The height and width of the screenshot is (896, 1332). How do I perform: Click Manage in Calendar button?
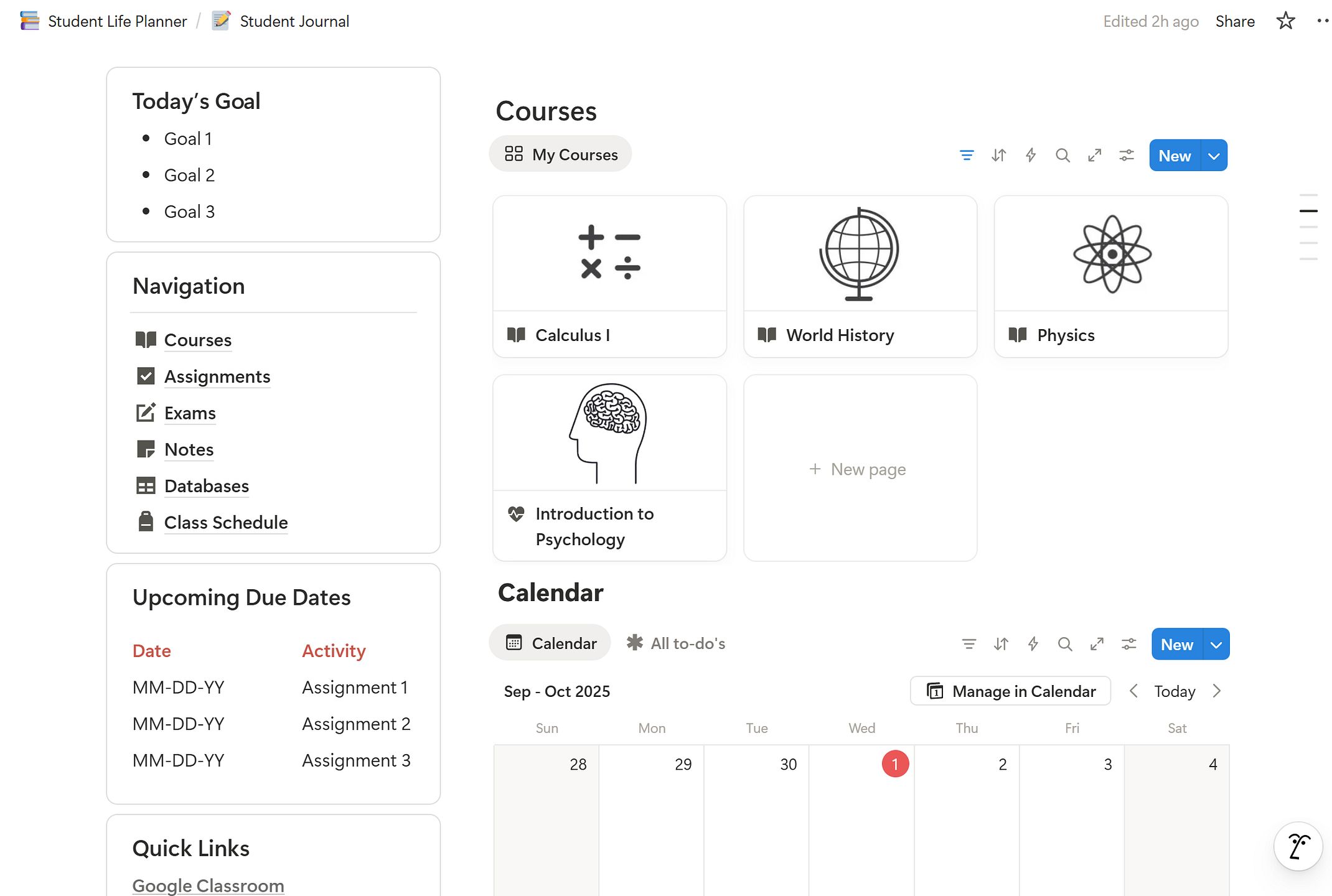click(x=1010, y=691)
